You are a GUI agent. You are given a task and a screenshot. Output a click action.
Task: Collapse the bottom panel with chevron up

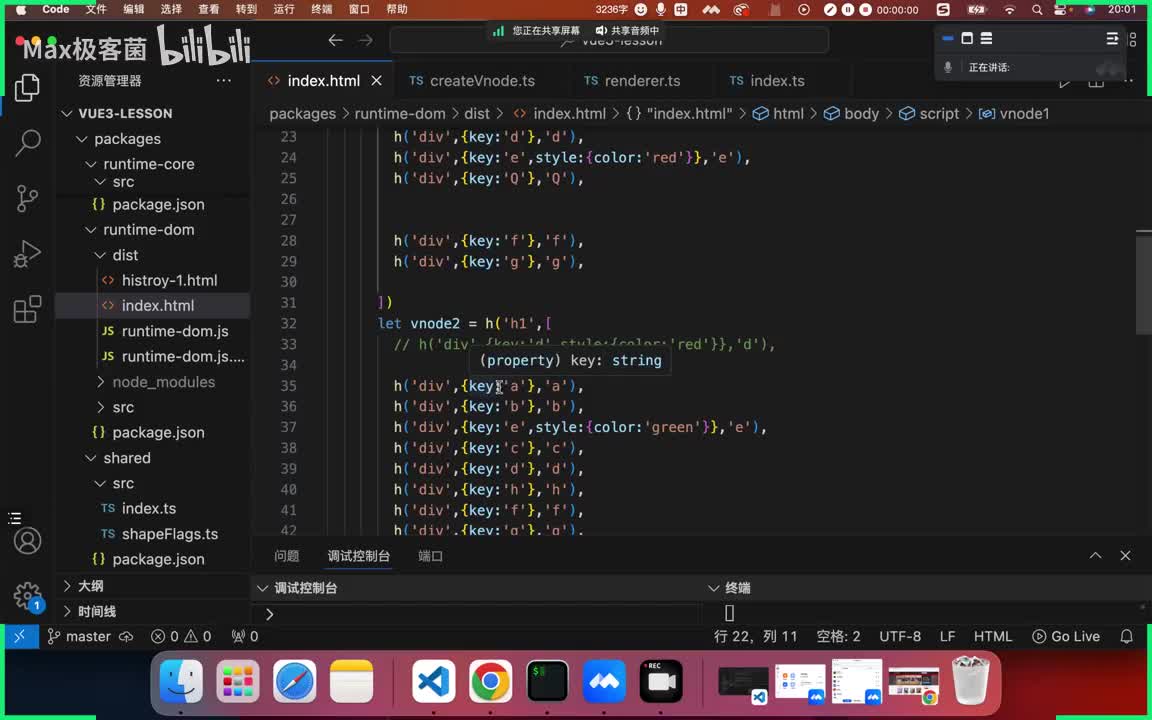(1095, 556)
